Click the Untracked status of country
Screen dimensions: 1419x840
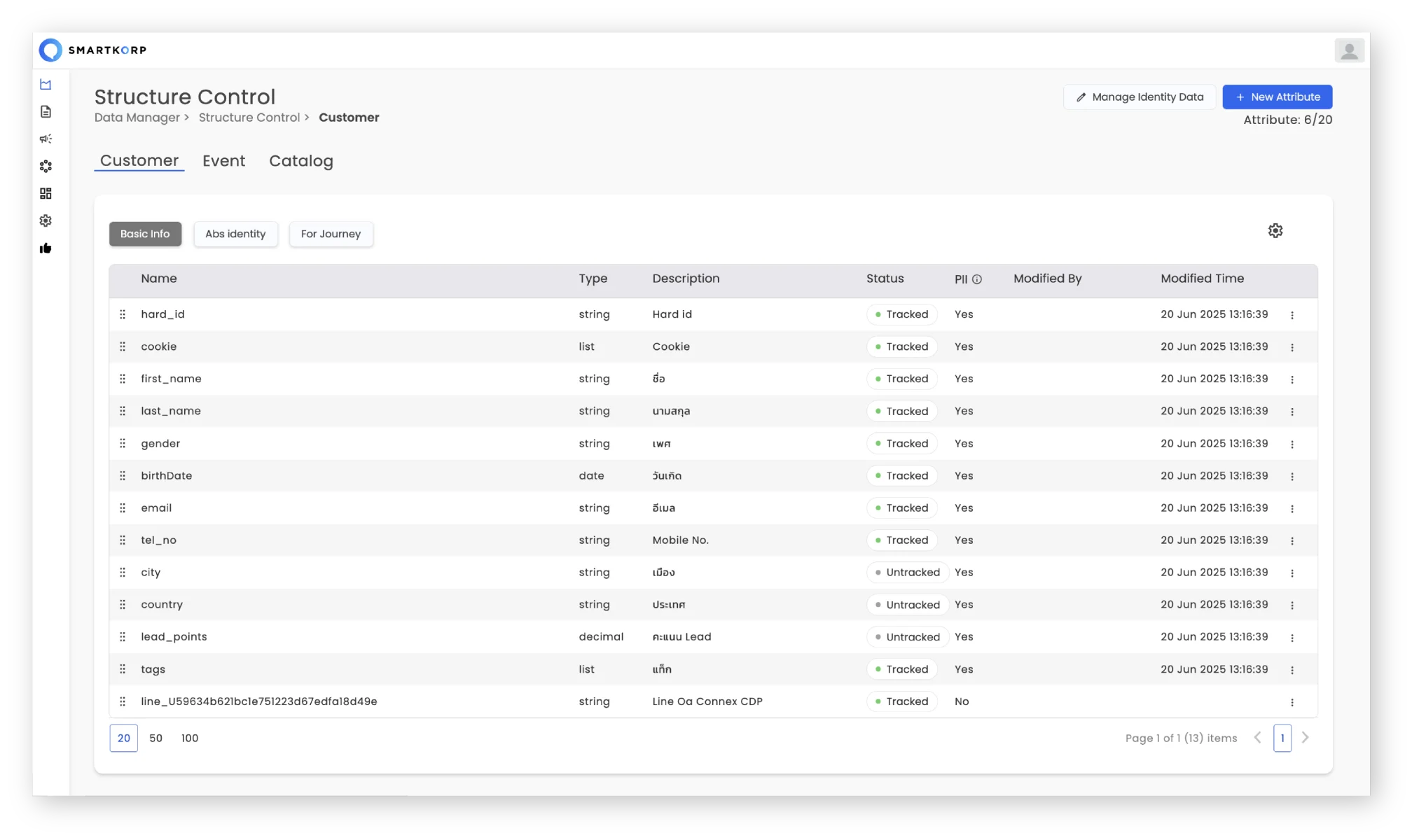(x=908, y=605)
